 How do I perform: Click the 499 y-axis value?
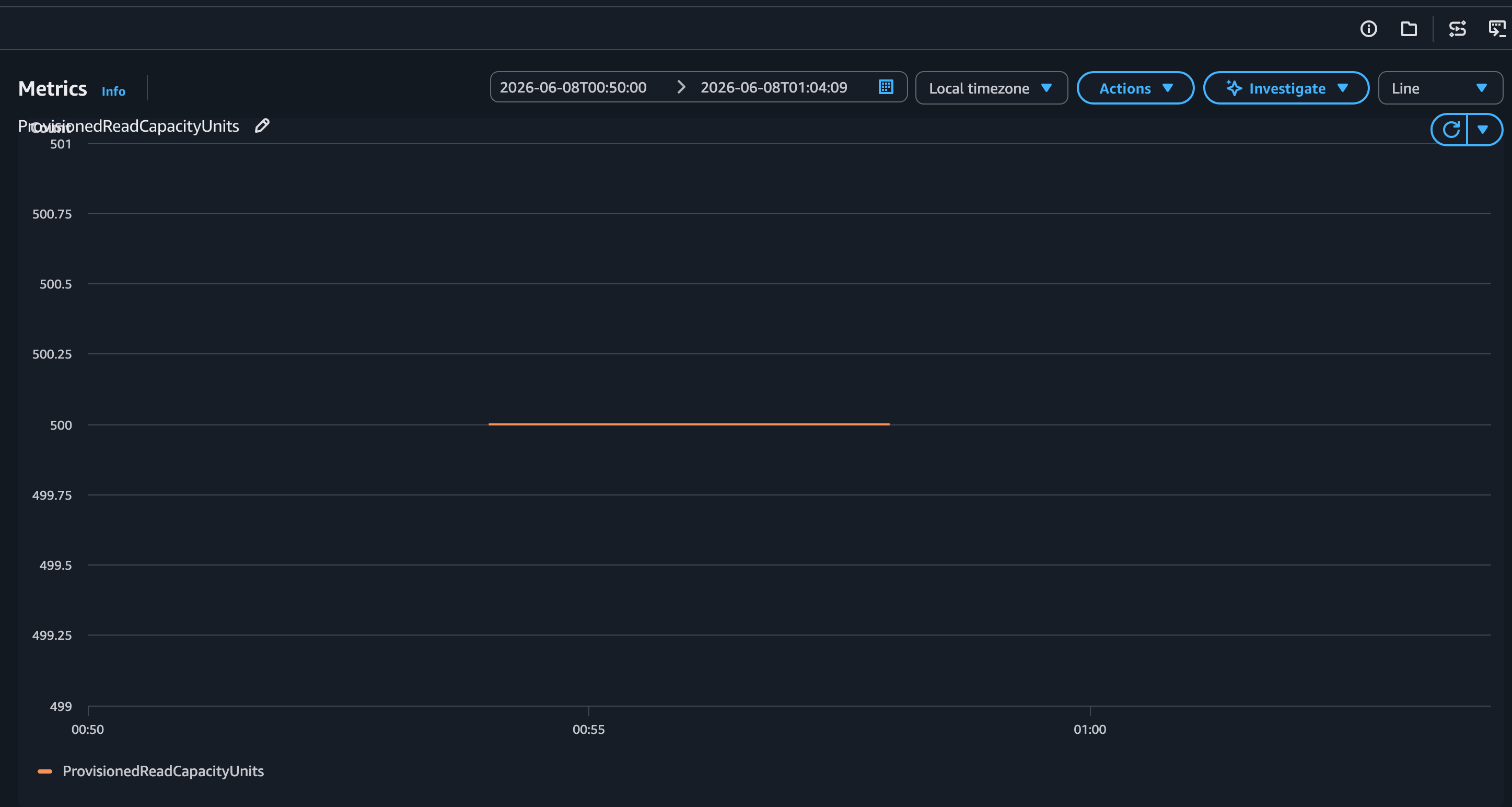pos(61,707)
